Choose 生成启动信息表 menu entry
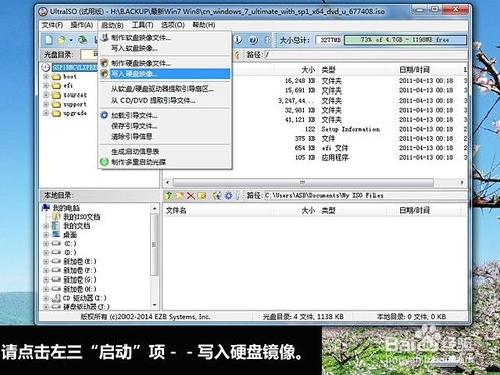500x375 pixels. 165,152
